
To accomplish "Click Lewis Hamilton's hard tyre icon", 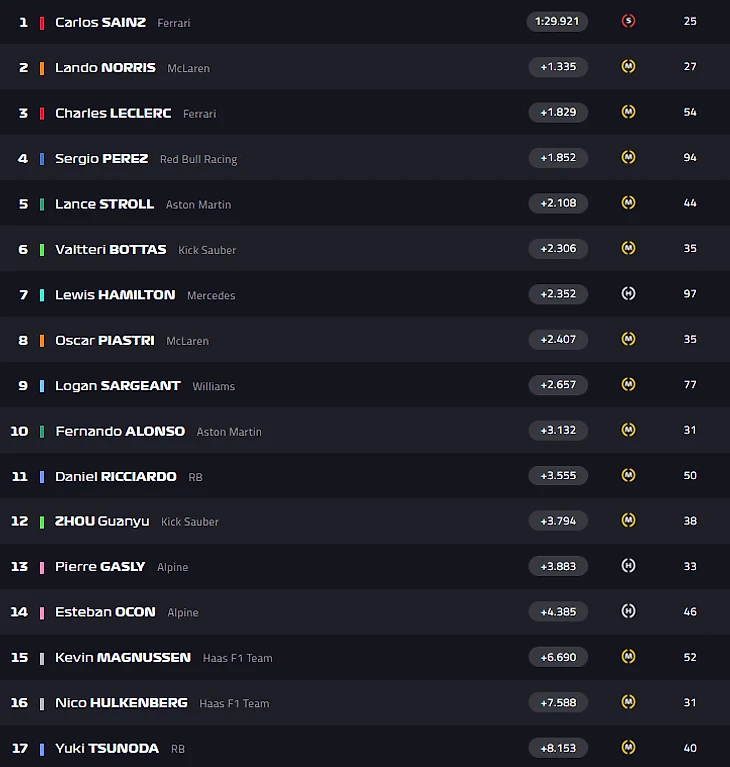I will click(x=628, y=293).
